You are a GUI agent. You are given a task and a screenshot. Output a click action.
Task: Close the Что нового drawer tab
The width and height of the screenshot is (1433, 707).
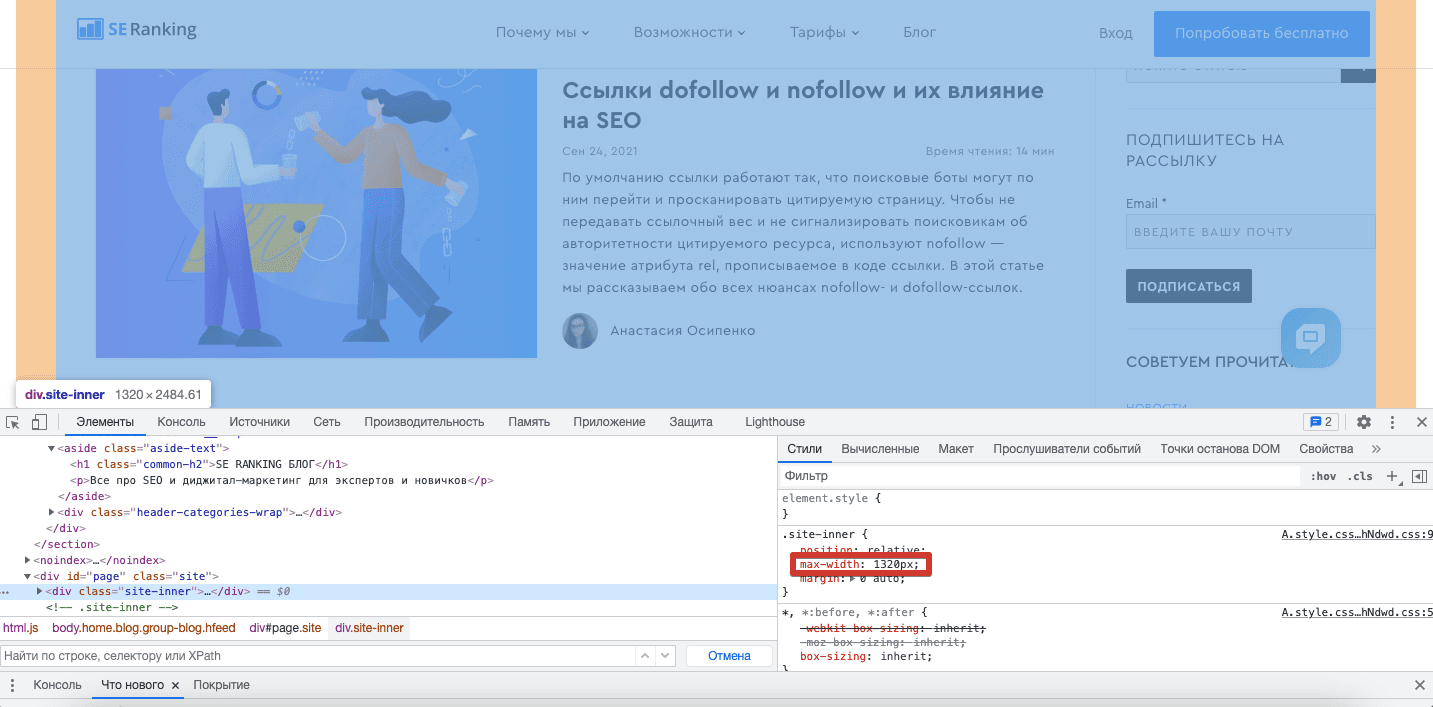pos(175,685)
